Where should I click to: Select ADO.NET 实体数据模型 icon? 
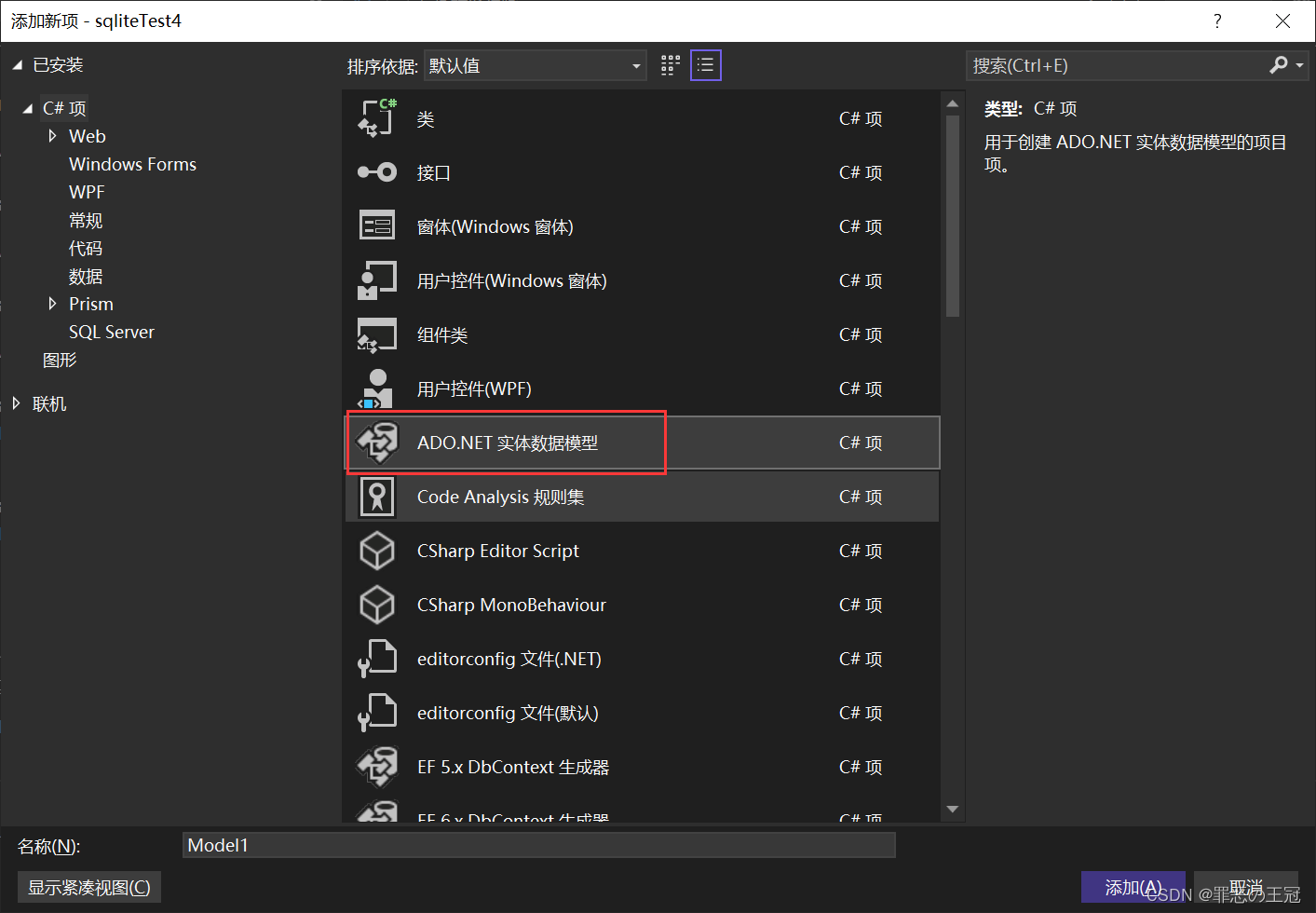tap(377, 443)
